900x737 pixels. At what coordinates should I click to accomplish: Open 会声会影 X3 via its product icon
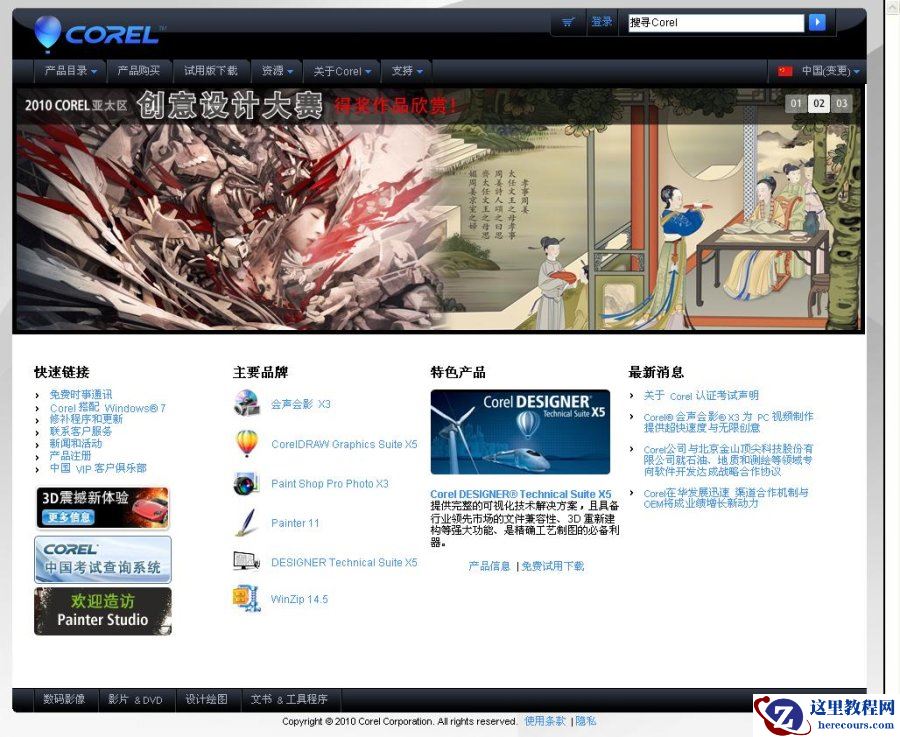(246, 403)
